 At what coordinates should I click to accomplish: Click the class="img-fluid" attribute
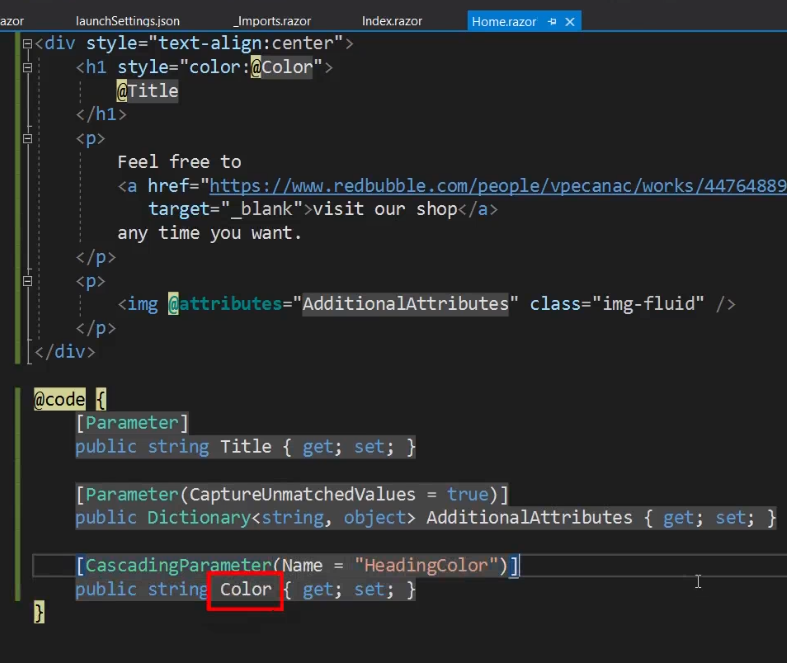tap(617, 304)
